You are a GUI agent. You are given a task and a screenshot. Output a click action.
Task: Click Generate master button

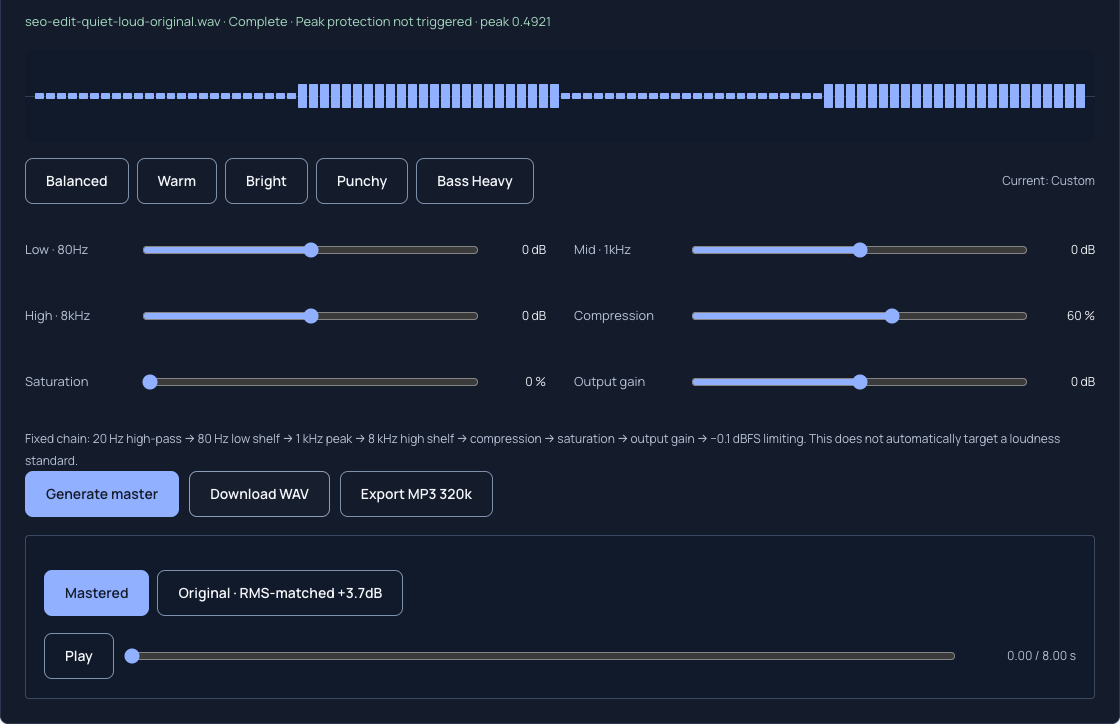102,494
